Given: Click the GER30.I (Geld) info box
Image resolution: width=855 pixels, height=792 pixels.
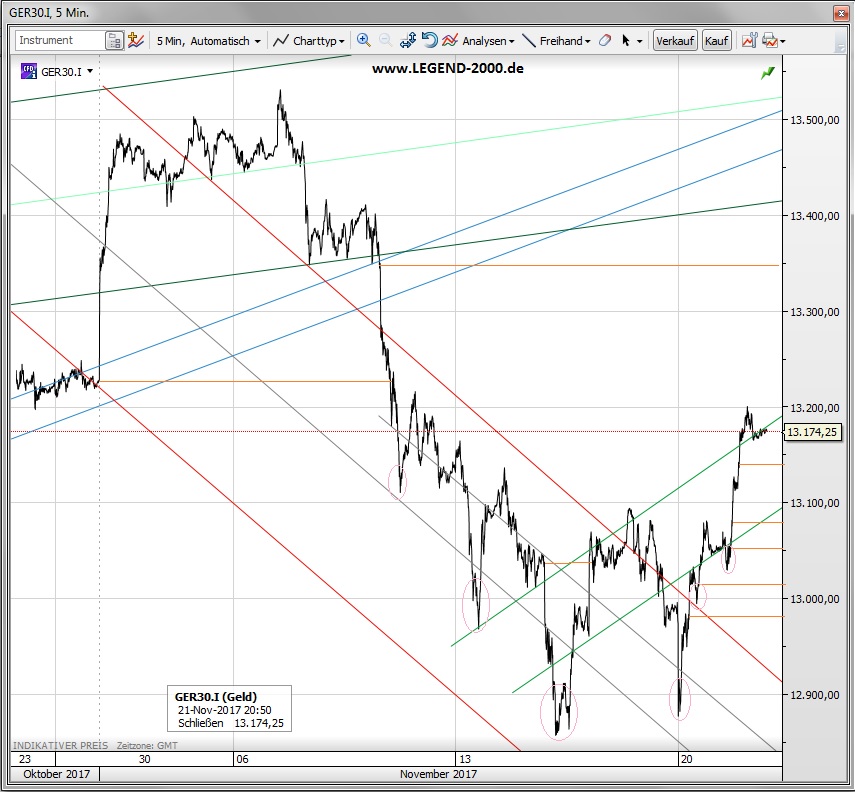Looking at the screenshot, I should [230, 709].
